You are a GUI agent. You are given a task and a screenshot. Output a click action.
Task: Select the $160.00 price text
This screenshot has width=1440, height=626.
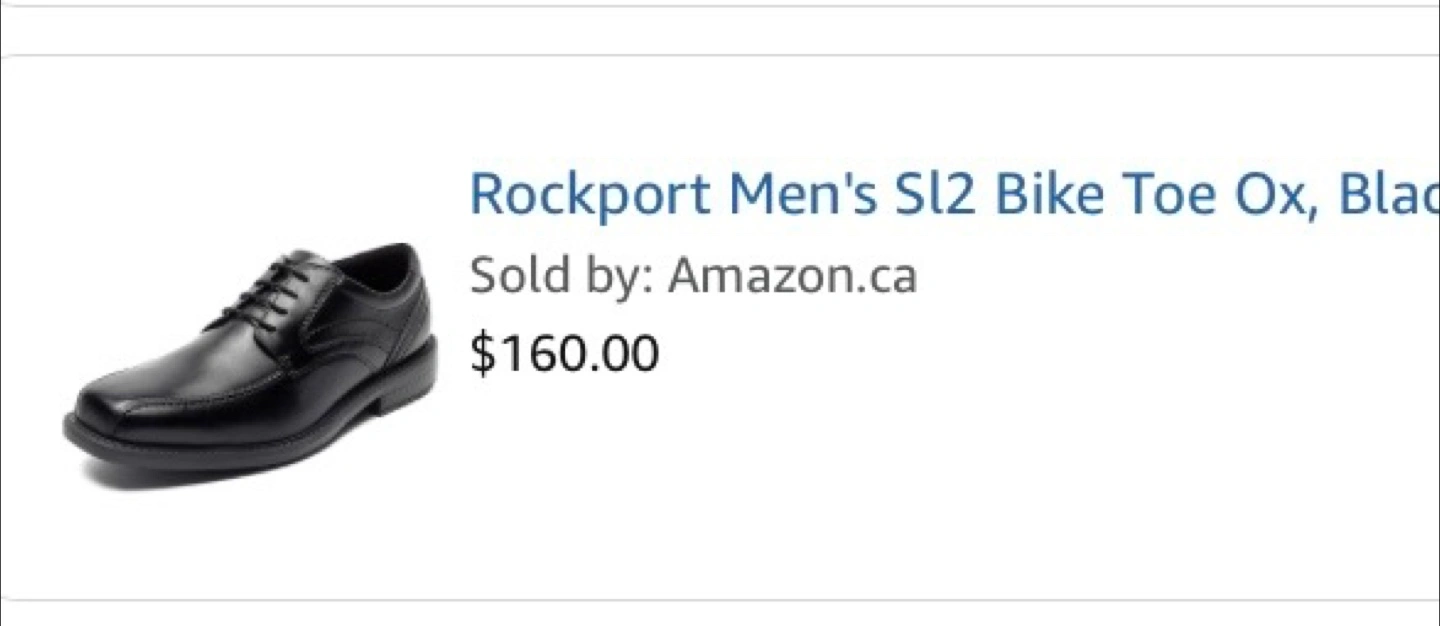pyautogui.click(x=565, y=353)
